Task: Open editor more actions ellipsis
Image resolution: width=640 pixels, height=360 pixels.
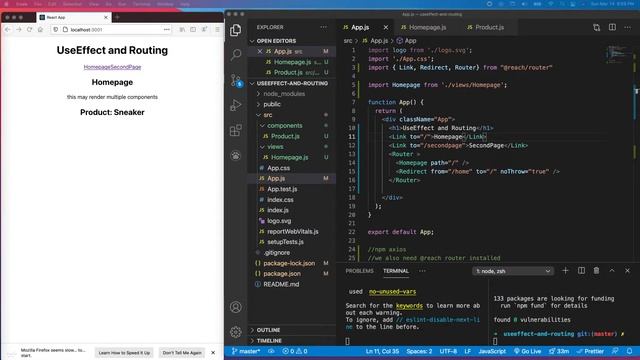Action: 627,27
